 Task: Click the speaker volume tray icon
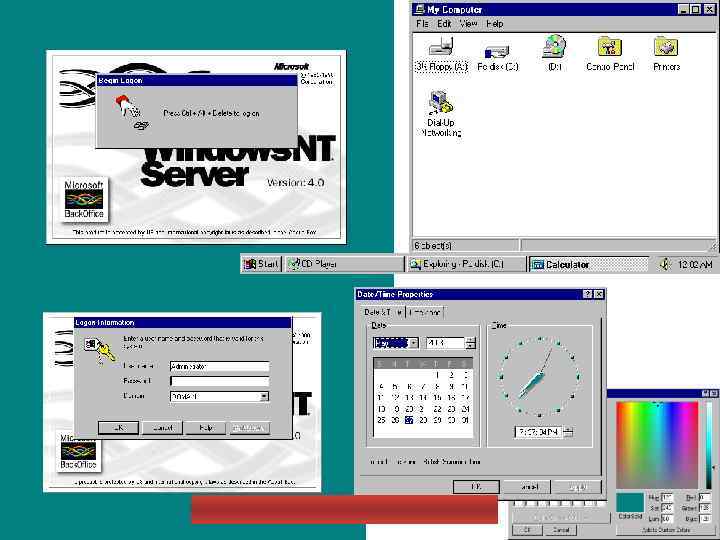pos(664,264)
